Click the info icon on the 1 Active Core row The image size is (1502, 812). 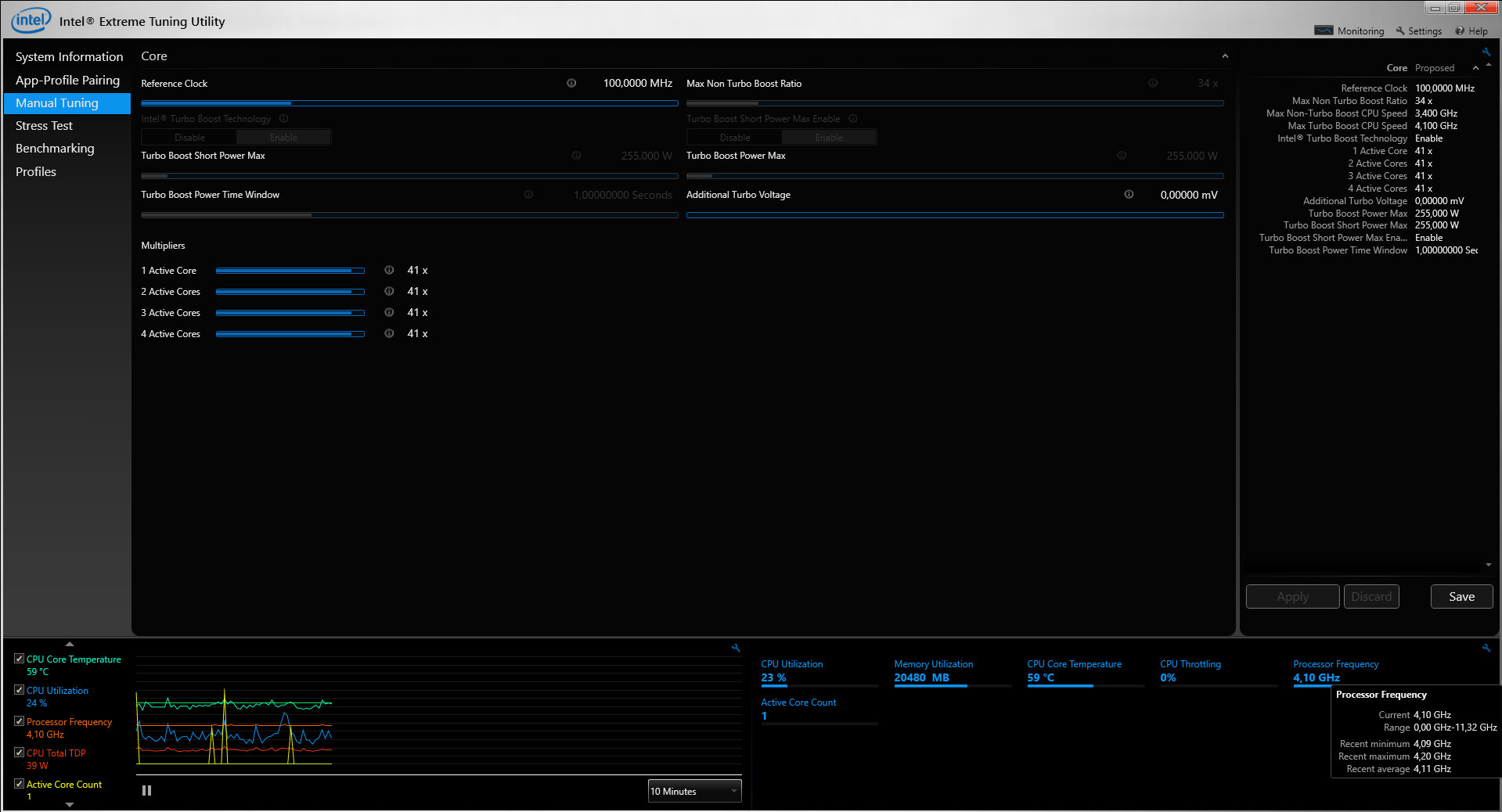click(389, 270)
